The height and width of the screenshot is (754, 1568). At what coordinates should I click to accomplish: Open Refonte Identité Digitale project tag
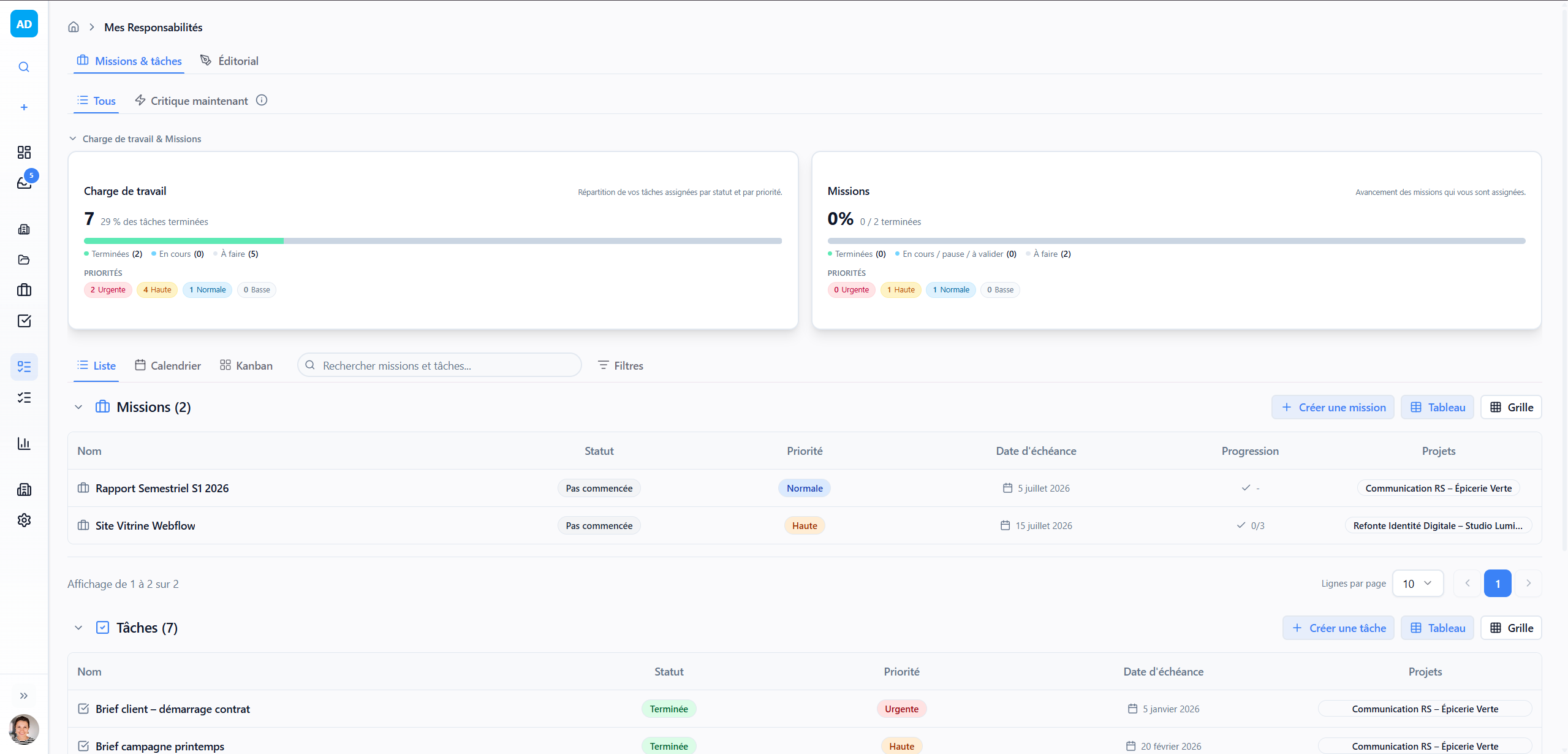point(1438,525)
